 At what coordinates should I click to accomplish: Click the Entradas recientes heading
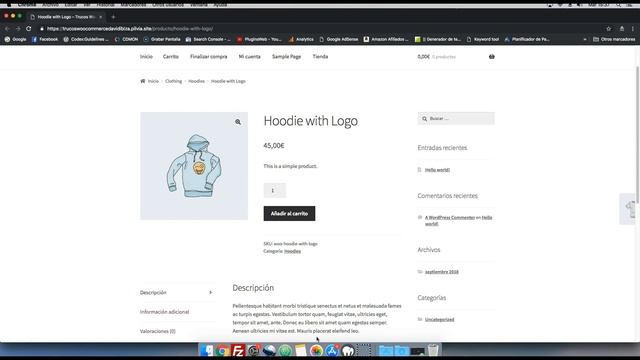pyautogui.click(x=442, y=148)
